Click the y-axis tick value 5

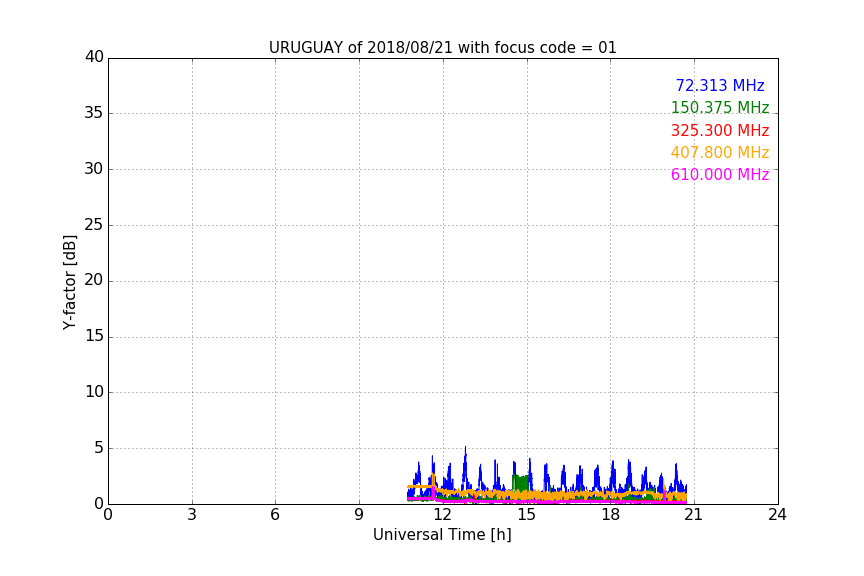(x=99, y=448)
